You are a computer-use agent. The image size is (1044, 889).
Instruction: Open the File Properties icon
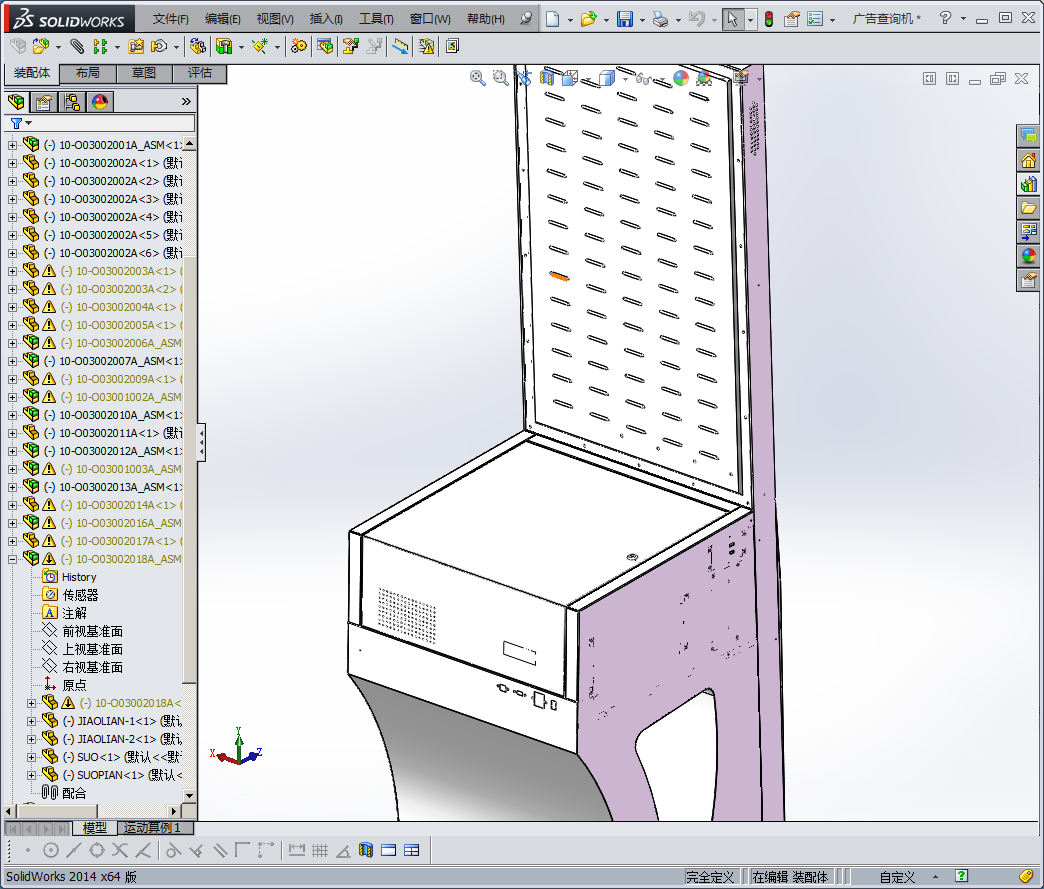791,19
